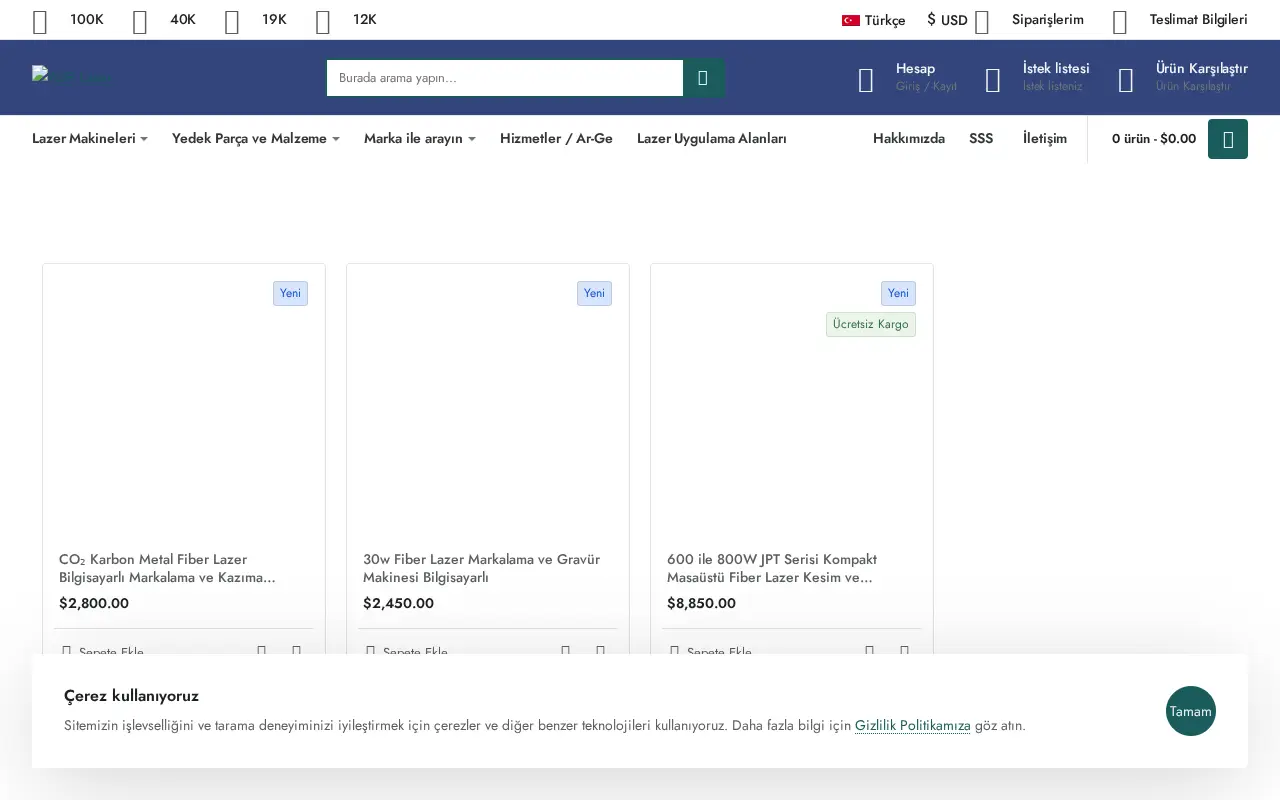1280x800 pixels.
Task: Click the icon left of Siparişlerim
Action: pyautogui.click(x=982, y=22)
